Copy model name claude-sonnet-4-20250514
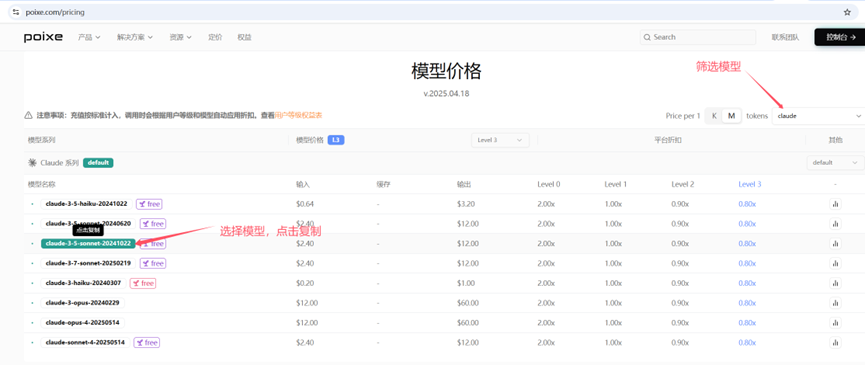 click(85, 343)
